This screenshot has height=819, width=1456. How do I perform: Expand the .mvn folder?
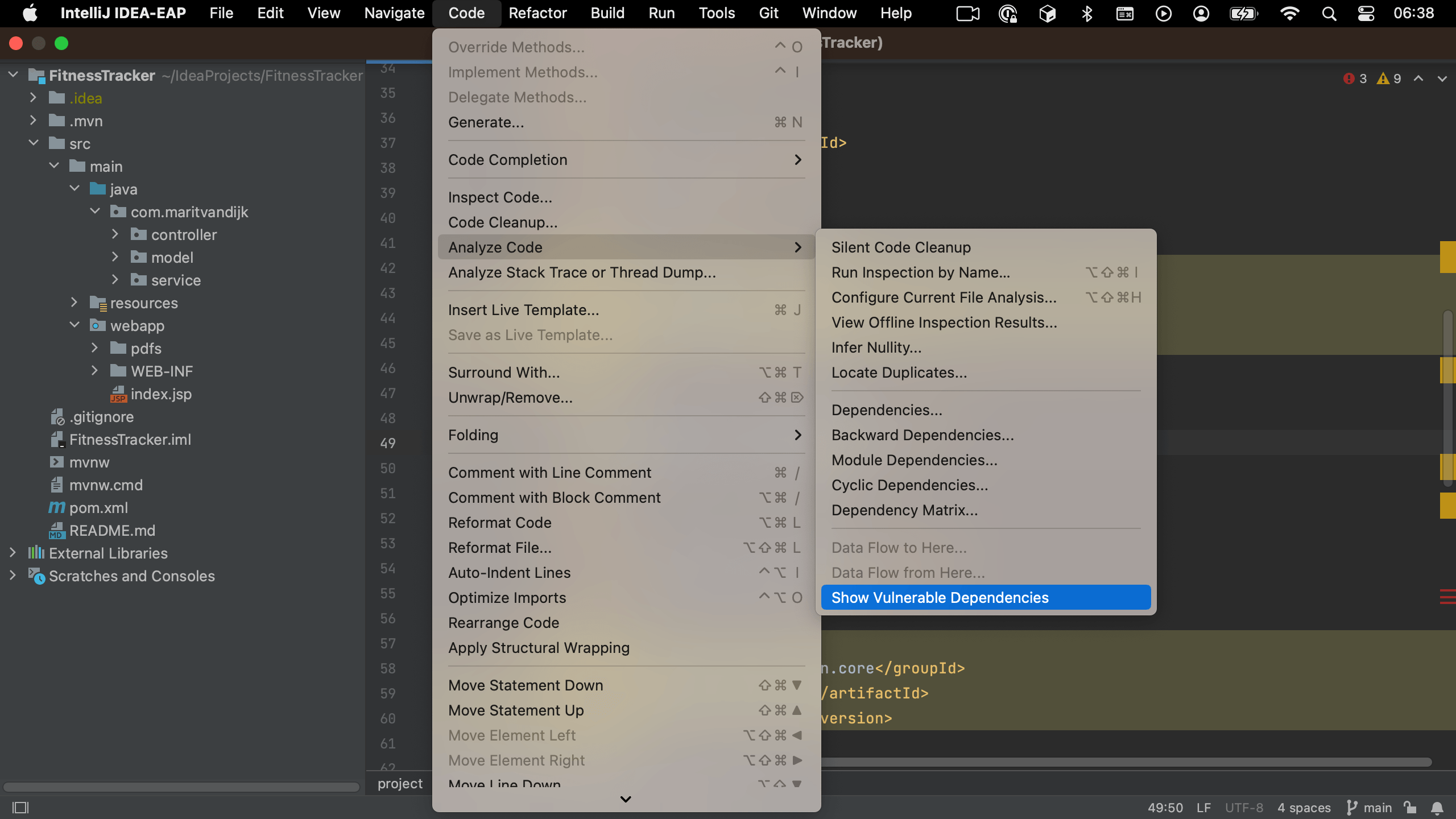point(33,121)
